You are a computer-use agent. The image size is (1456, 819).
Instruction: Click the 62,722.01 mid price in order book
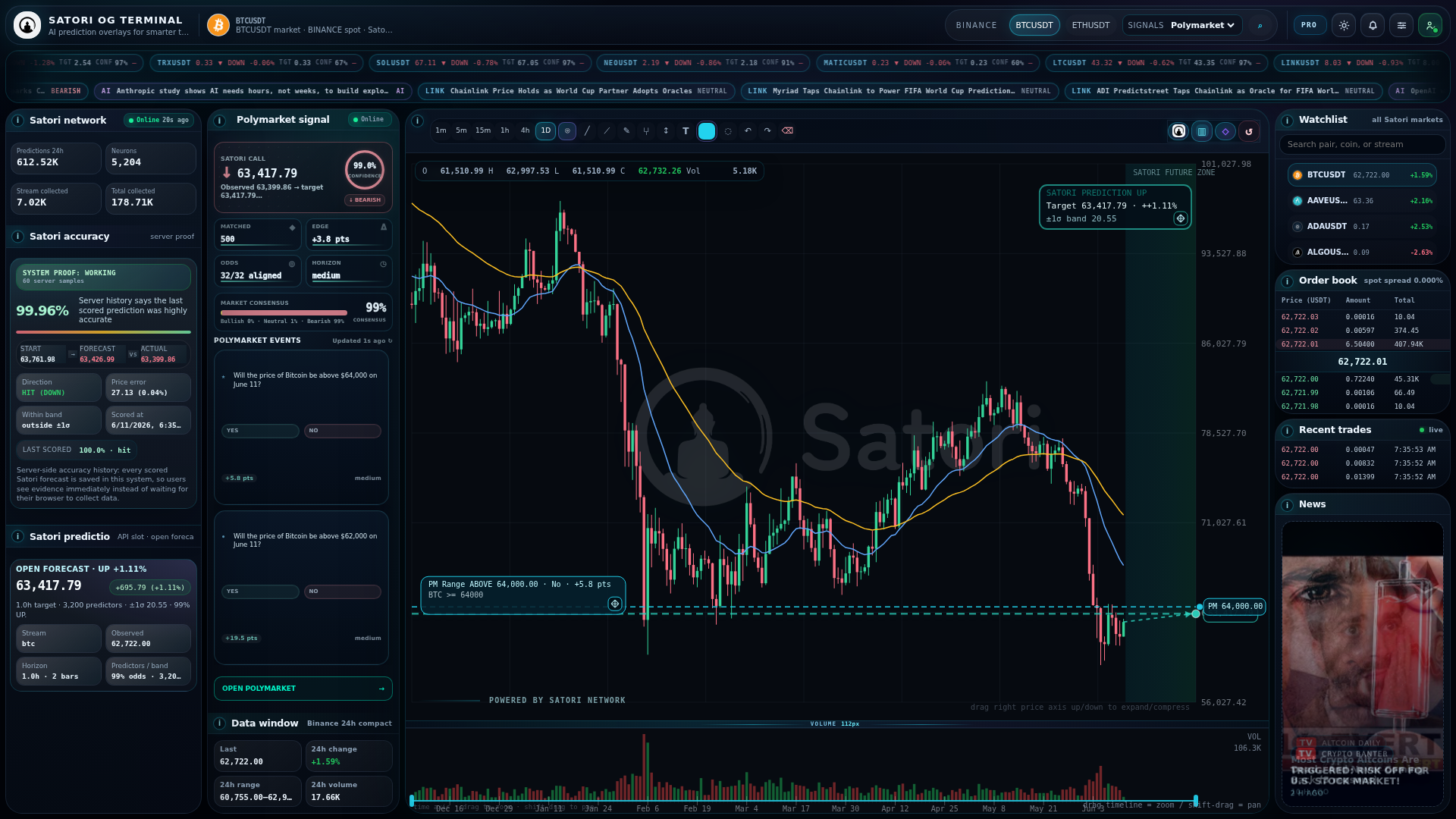(1362, 362)
